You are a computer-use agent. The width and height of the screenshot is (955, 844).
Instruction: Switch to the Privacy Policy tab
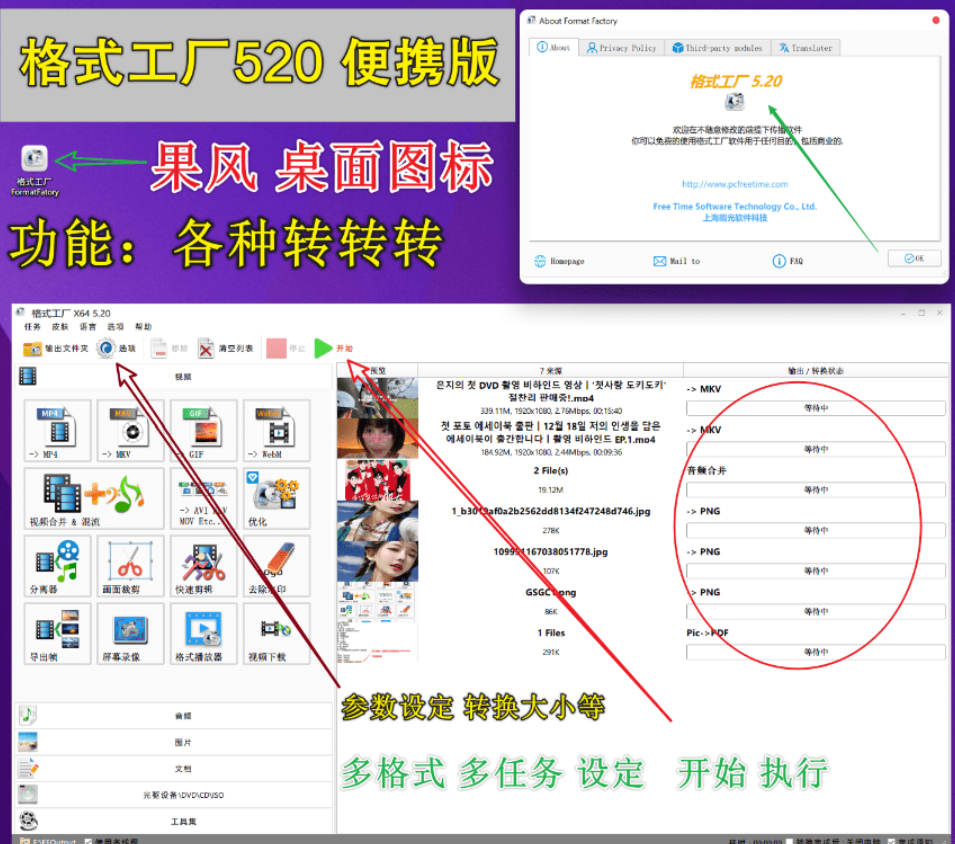pos(621,47)
